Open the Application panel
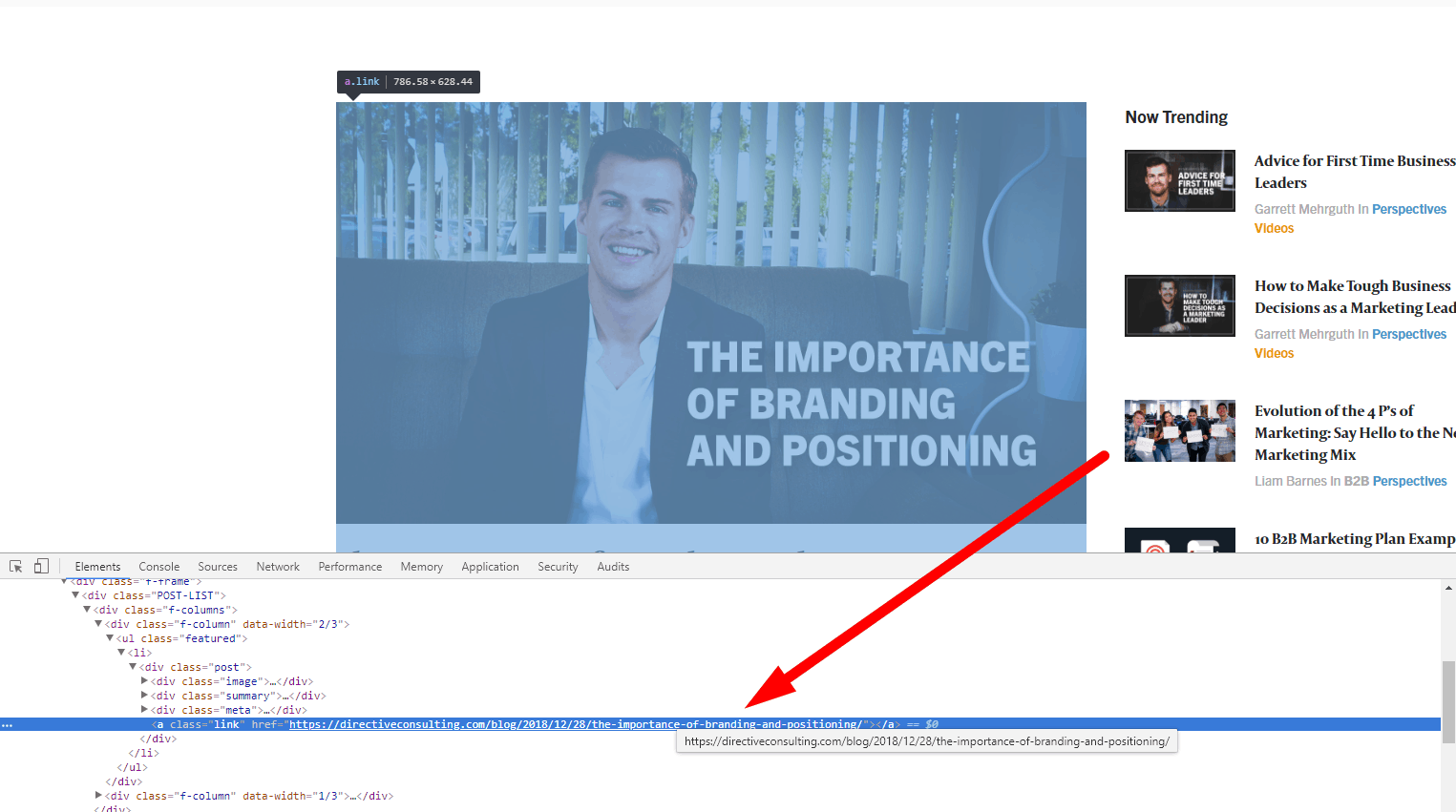 click(x=490, y=566)
